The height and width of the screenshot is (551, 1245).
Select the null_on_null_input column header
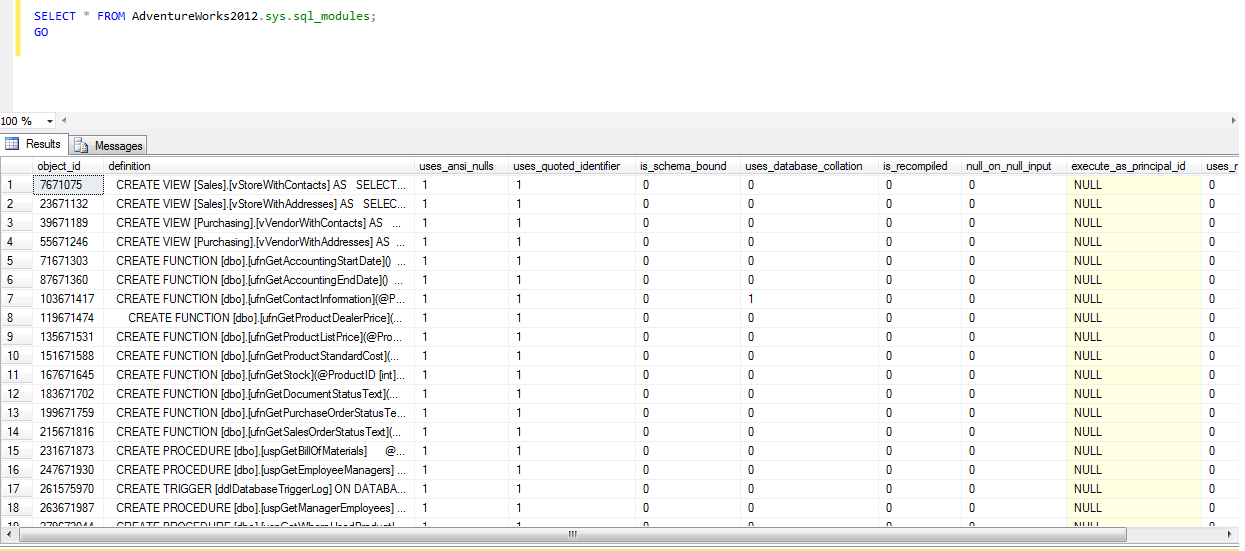[x=1013, y=166]
